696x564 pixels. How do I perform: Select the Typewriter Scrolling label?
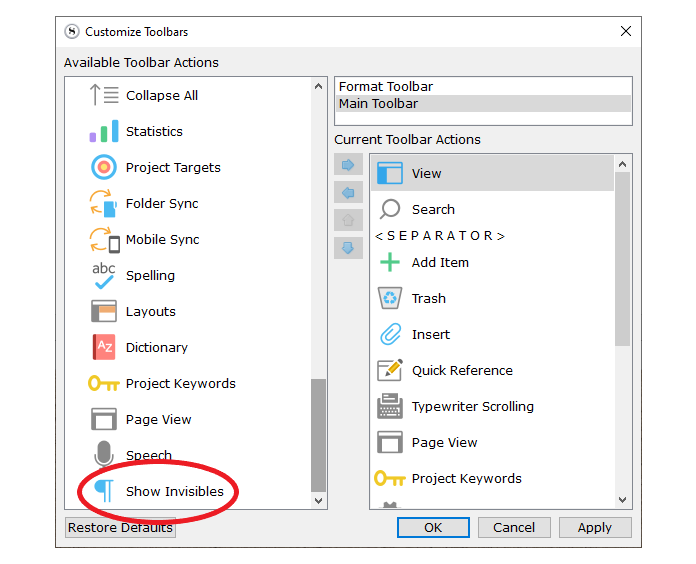coord(473,406)
